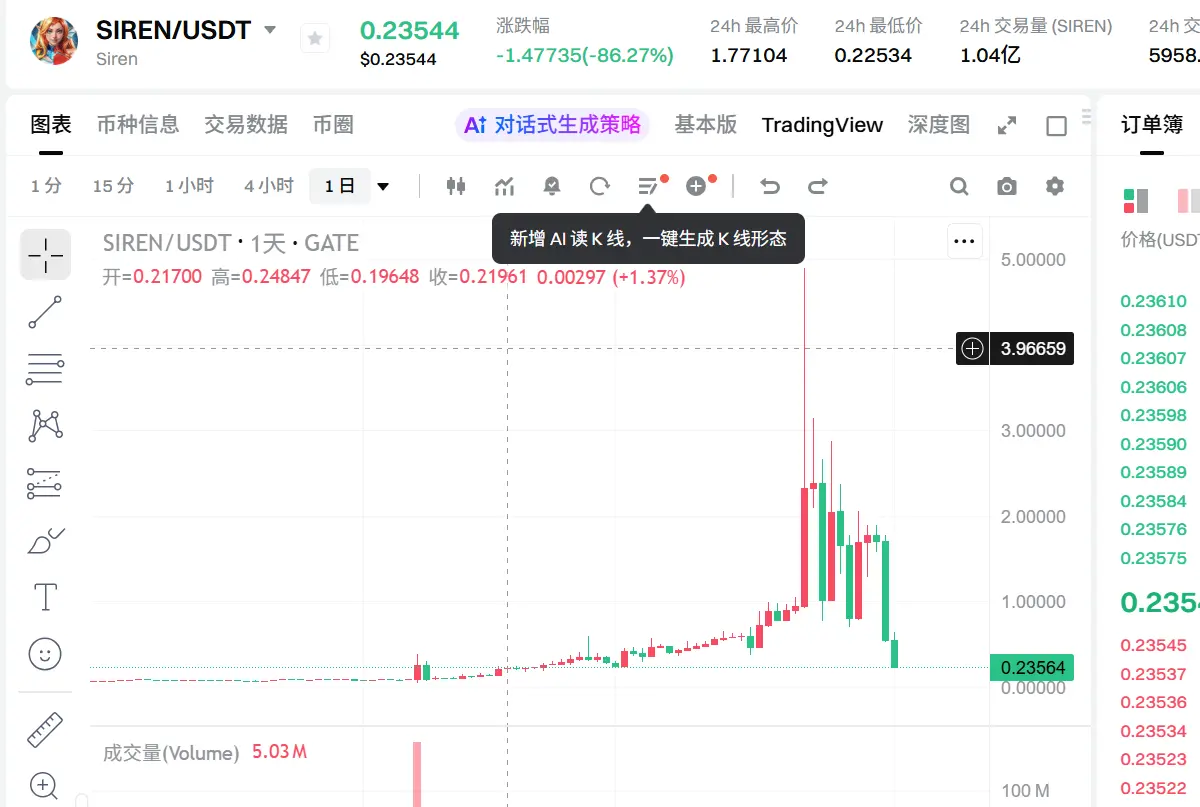
Task: Select the Fibonacci retracement lines tool
Action: coord(46,370)
